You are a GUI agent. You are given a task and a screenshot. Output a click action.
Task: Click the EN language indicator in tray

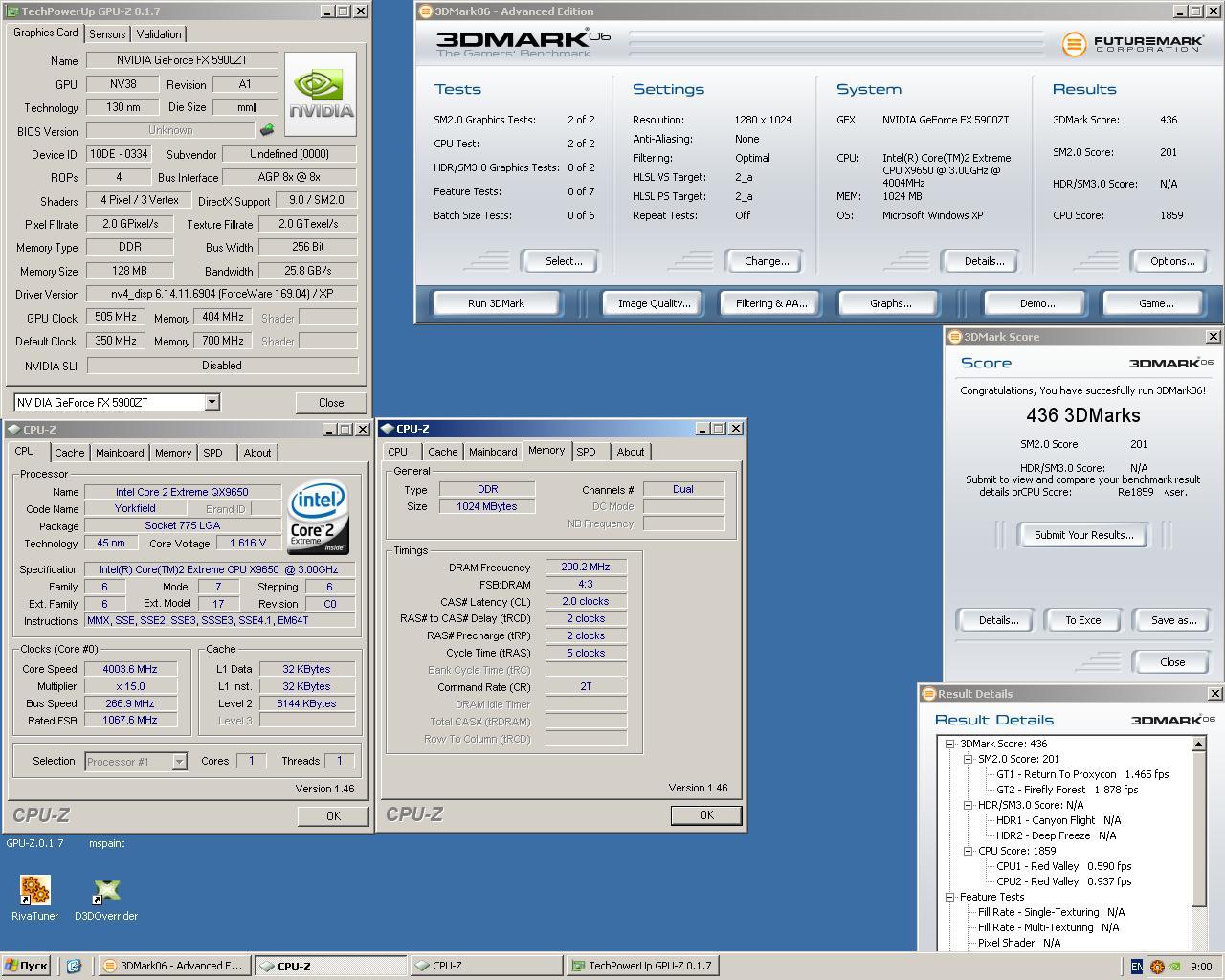pos(1136,967)
